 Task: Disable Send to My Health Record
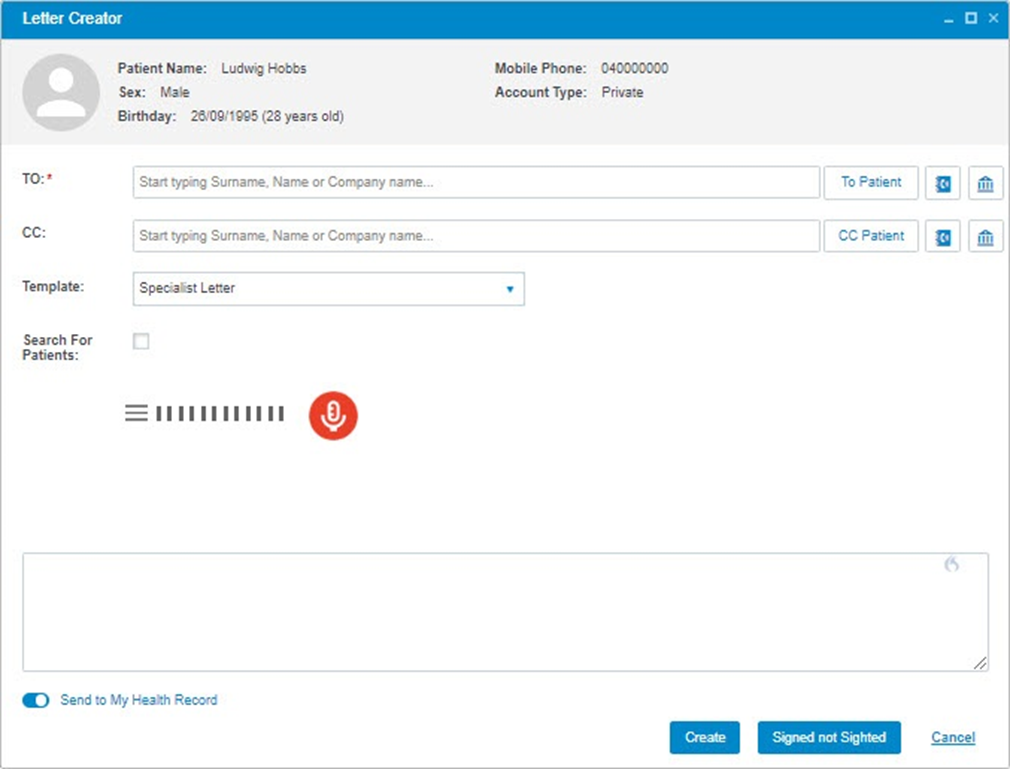[x=35, y=700]
